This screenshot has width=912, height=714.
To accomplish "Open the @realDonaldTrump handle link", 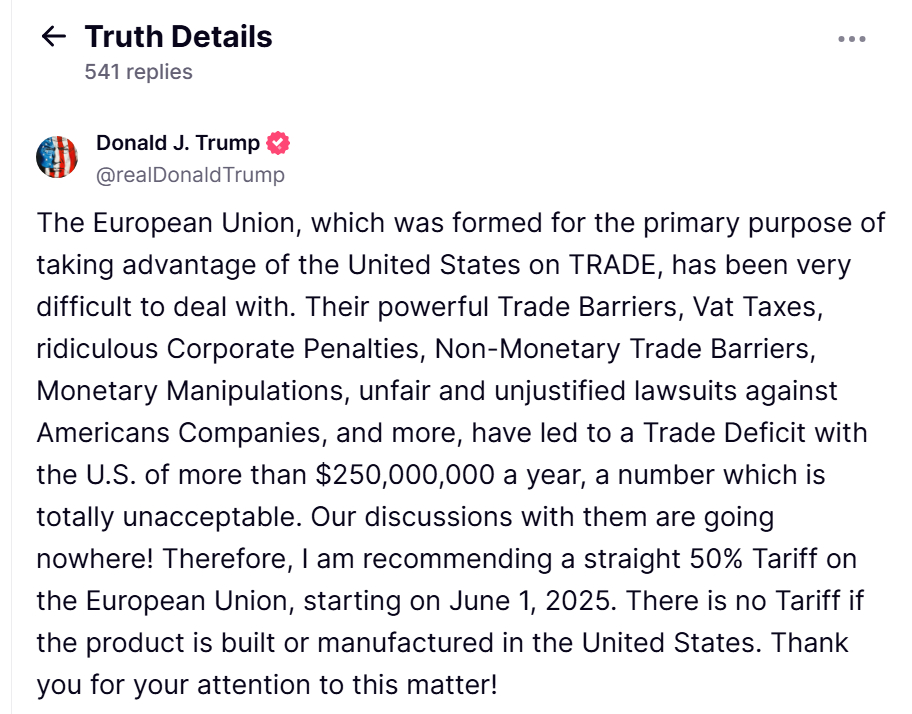I will 190,174.
